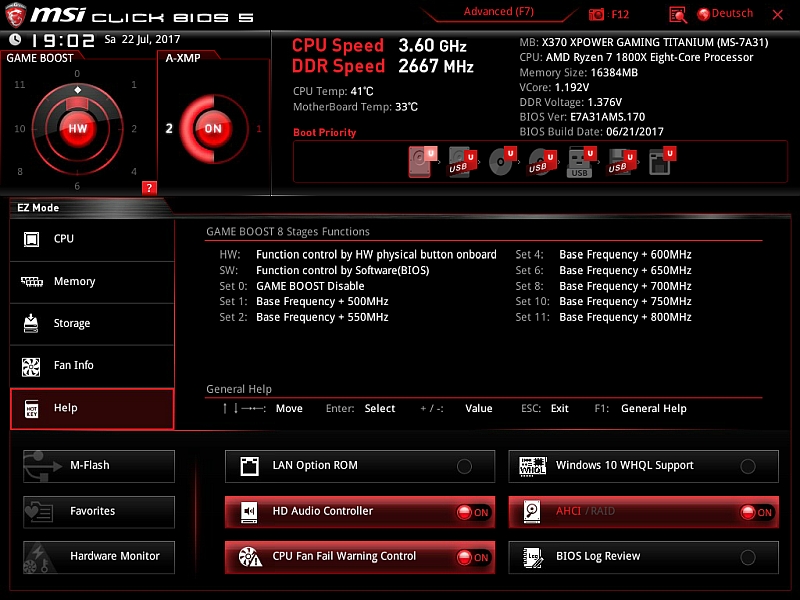This screenshot has height=600, width=800.
Task: Click the system clock showing 19:02
Action: [63, 40]
